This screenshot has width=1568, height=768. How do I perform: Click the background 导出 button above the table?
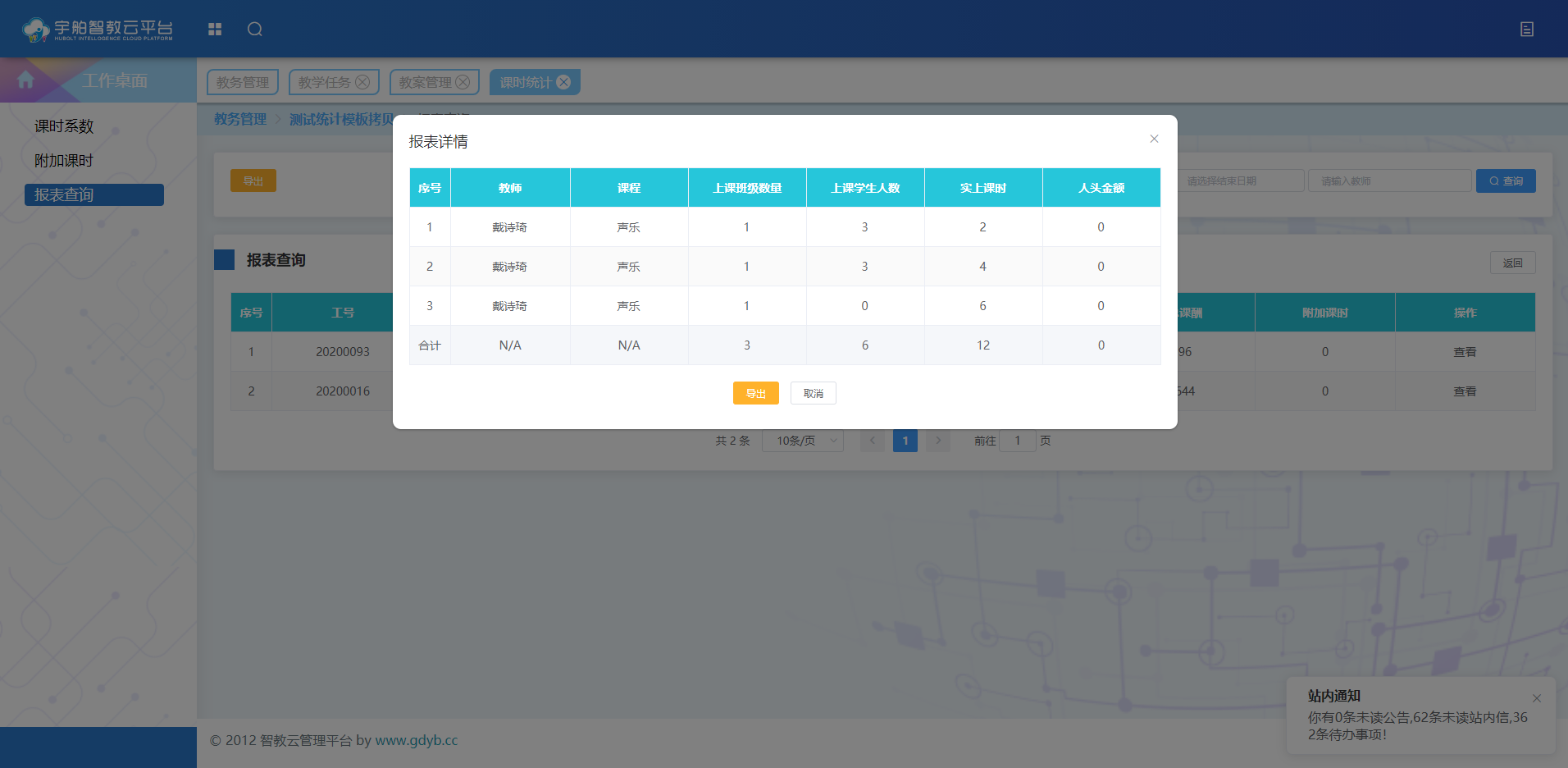point(253,181)
